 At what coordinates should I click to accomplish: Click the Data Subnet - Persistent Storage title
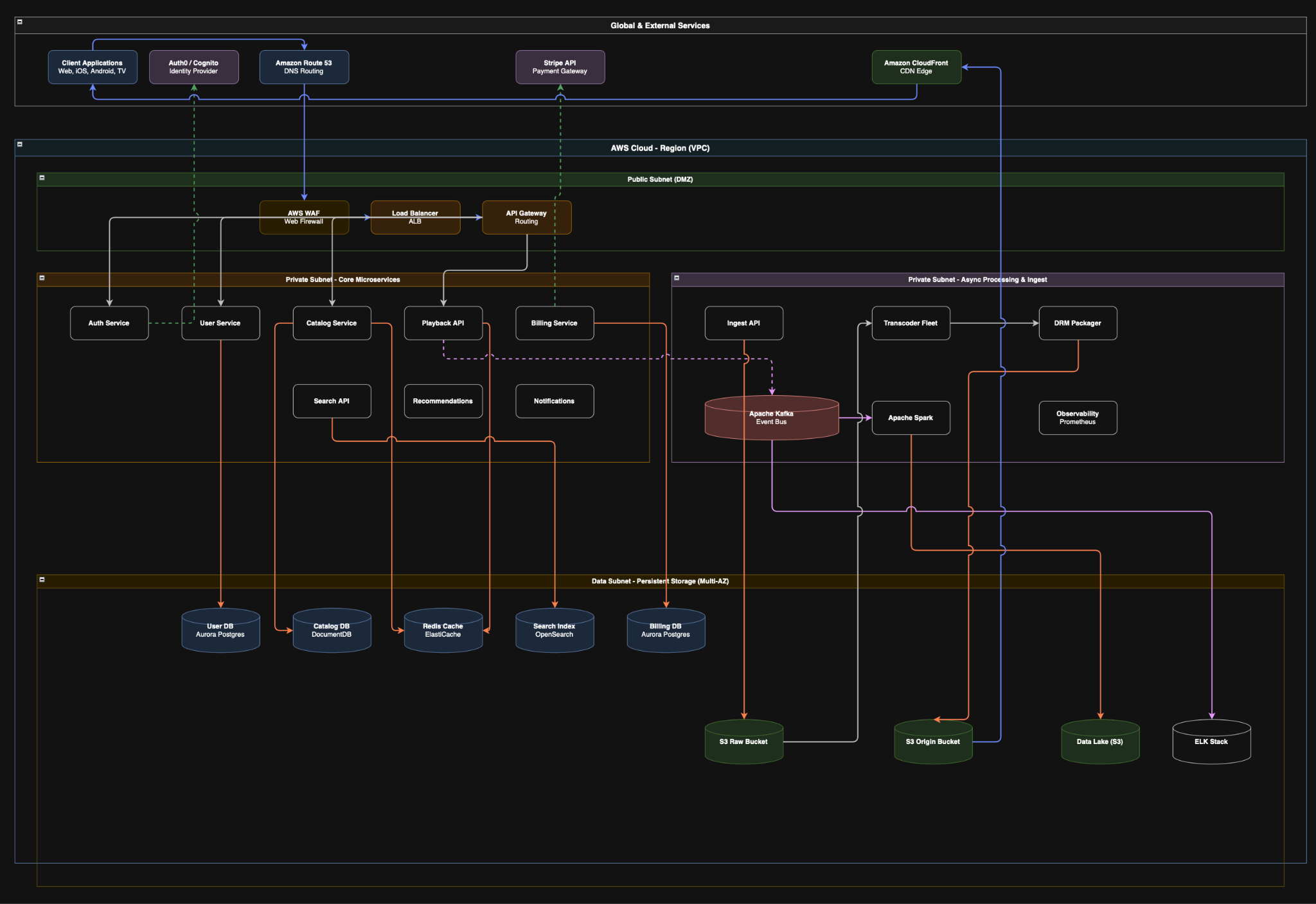[x=660, y=581]
